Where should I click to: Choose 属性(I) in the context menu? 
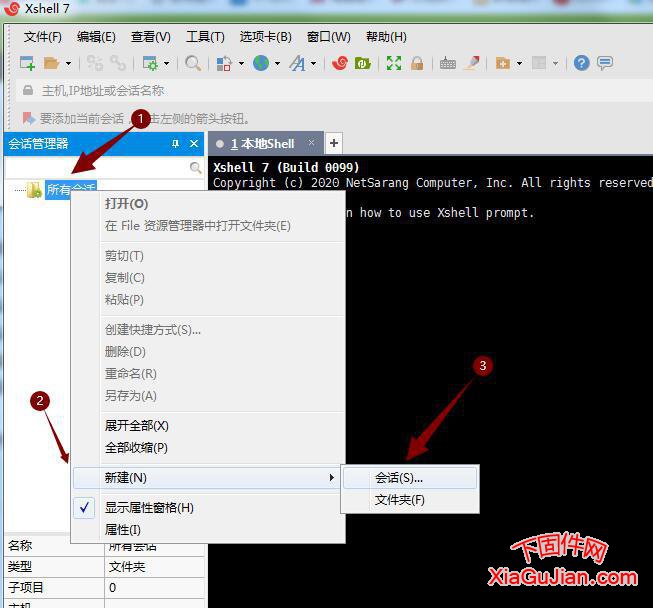point(208,530)
